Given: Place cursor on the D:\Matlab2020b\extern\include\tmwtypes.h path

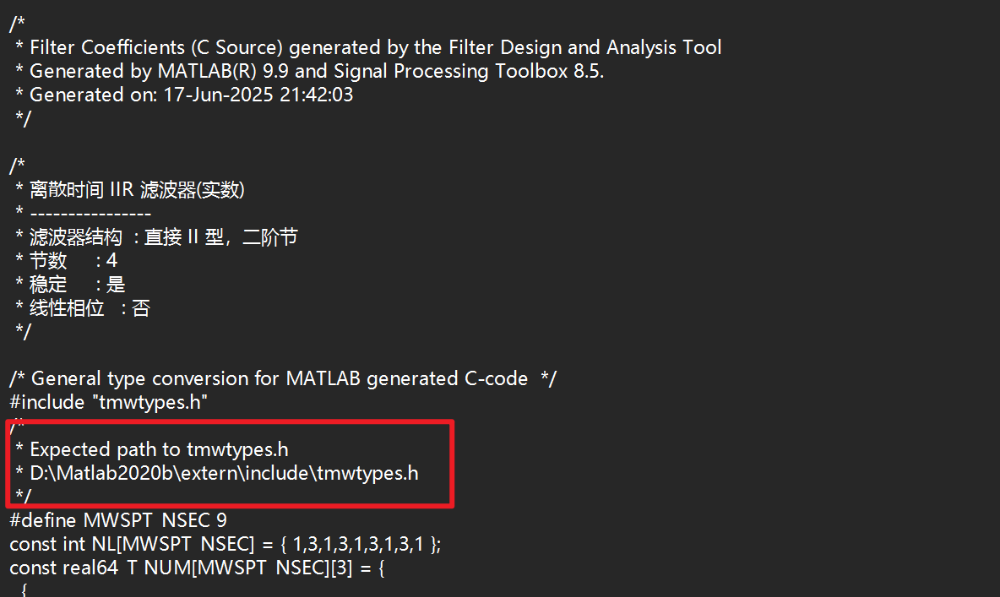Looking at the screenshot, I should (x=224, y=473).
